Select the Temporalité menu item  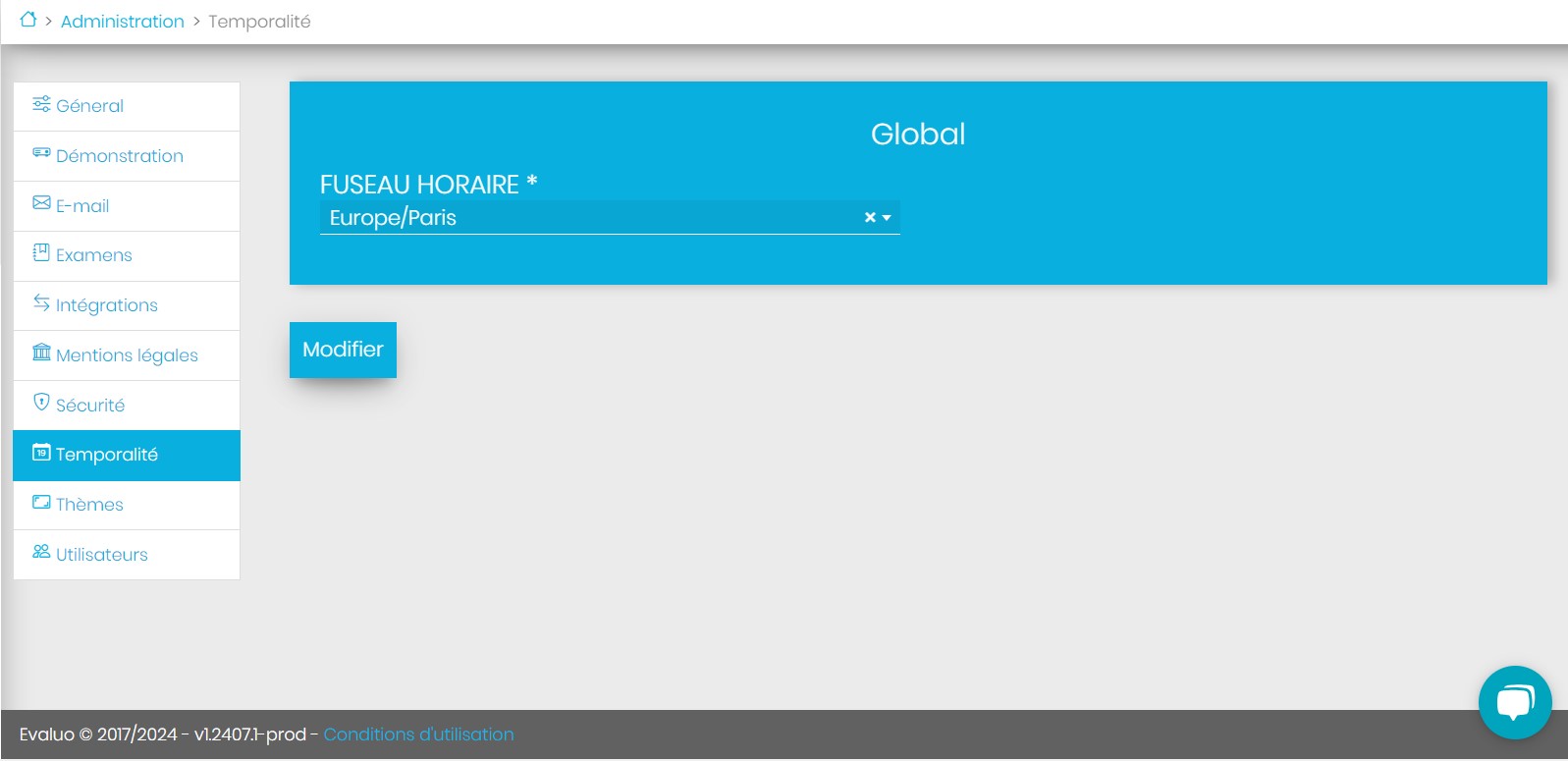[x=106, y=455]
